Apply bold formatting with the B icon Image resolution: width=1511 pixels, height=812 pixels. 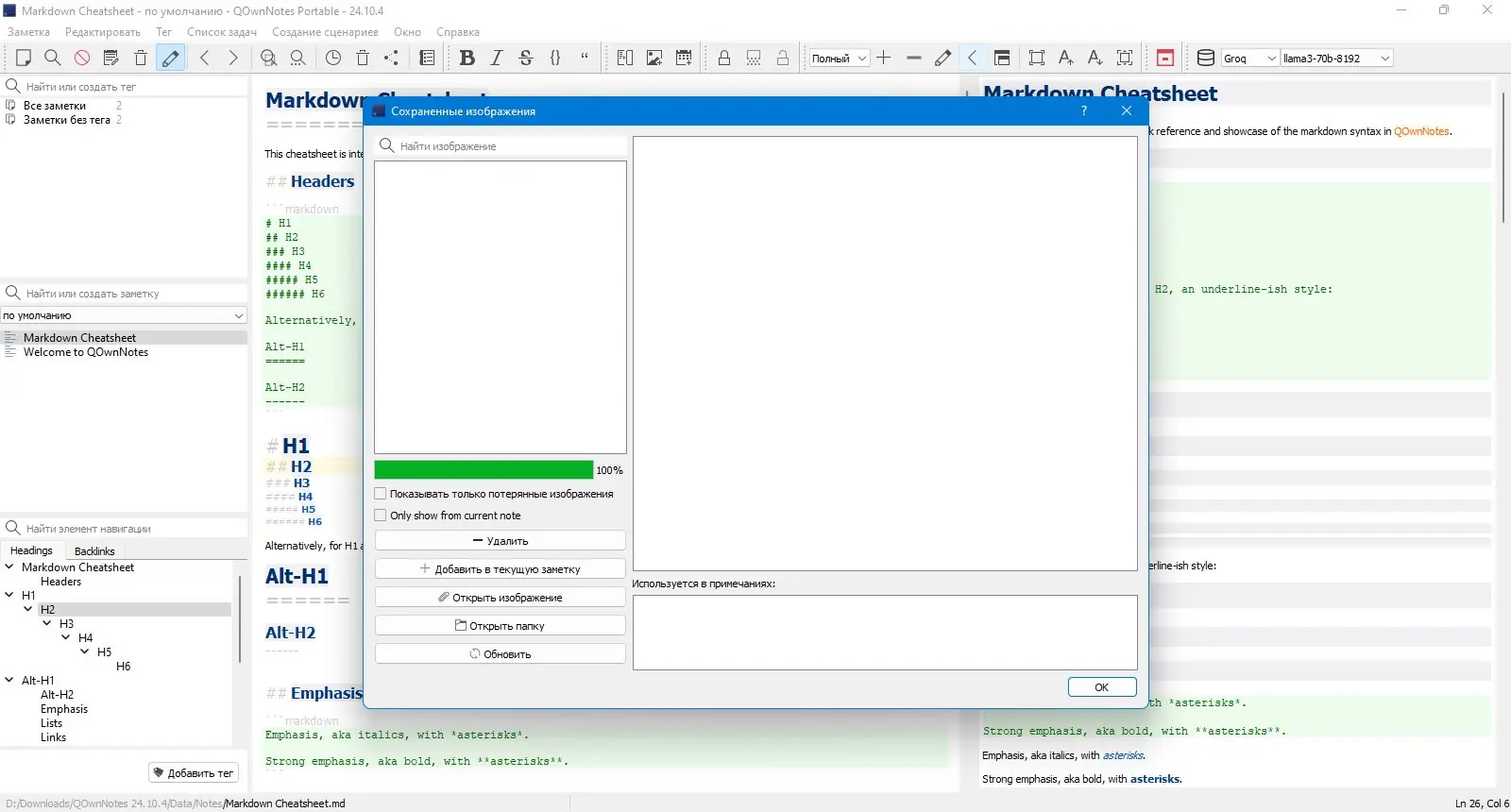tap(467, 58)
